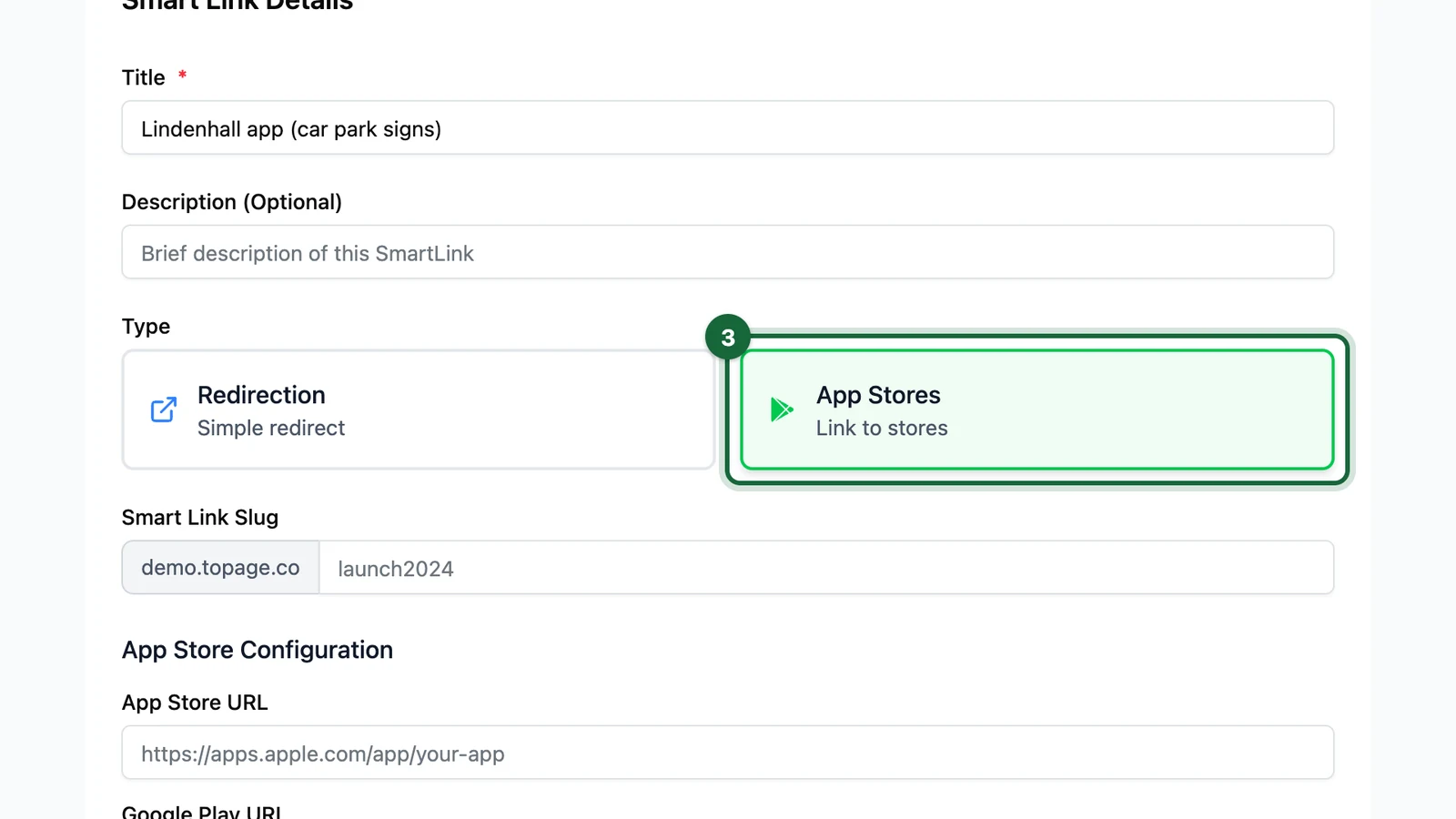Select the Redirection type card
Screen dimensions: 1456x819
tap(419, 409)
